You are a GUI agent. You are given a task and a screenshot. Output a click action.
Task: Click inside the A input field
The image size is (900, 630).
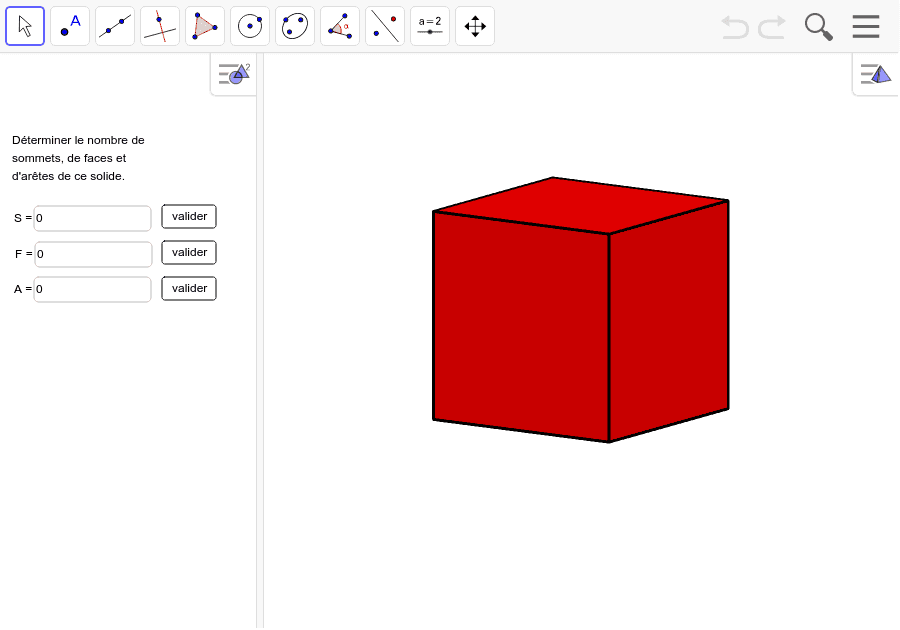(92, 289)
